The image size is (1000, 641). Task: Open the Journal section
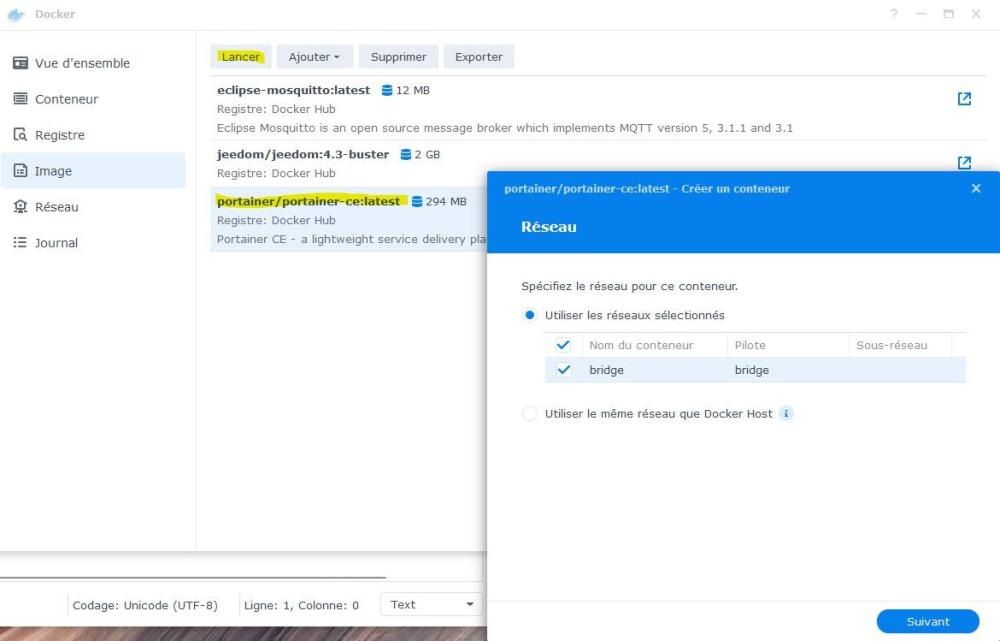(93, 242)
